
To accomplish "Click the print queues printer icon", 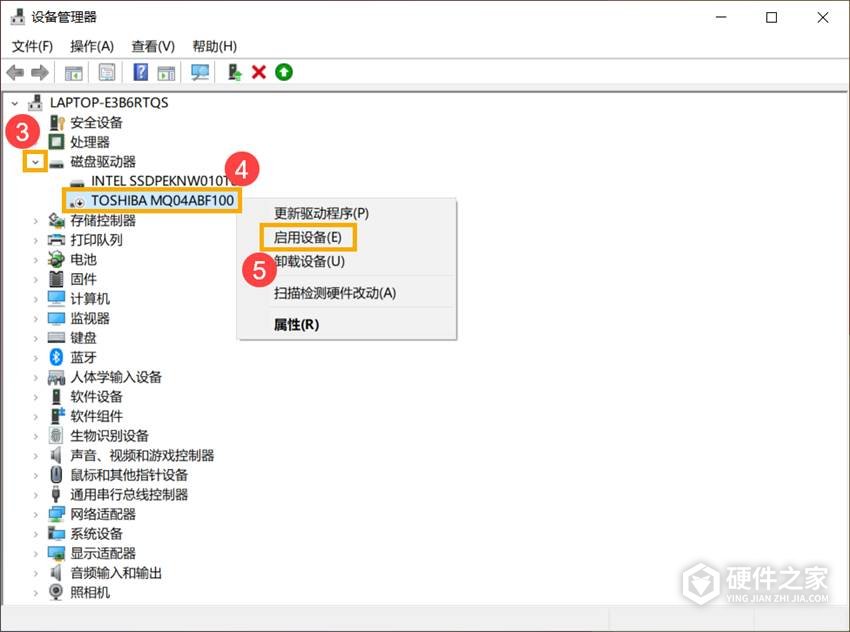I will (56, 240).
